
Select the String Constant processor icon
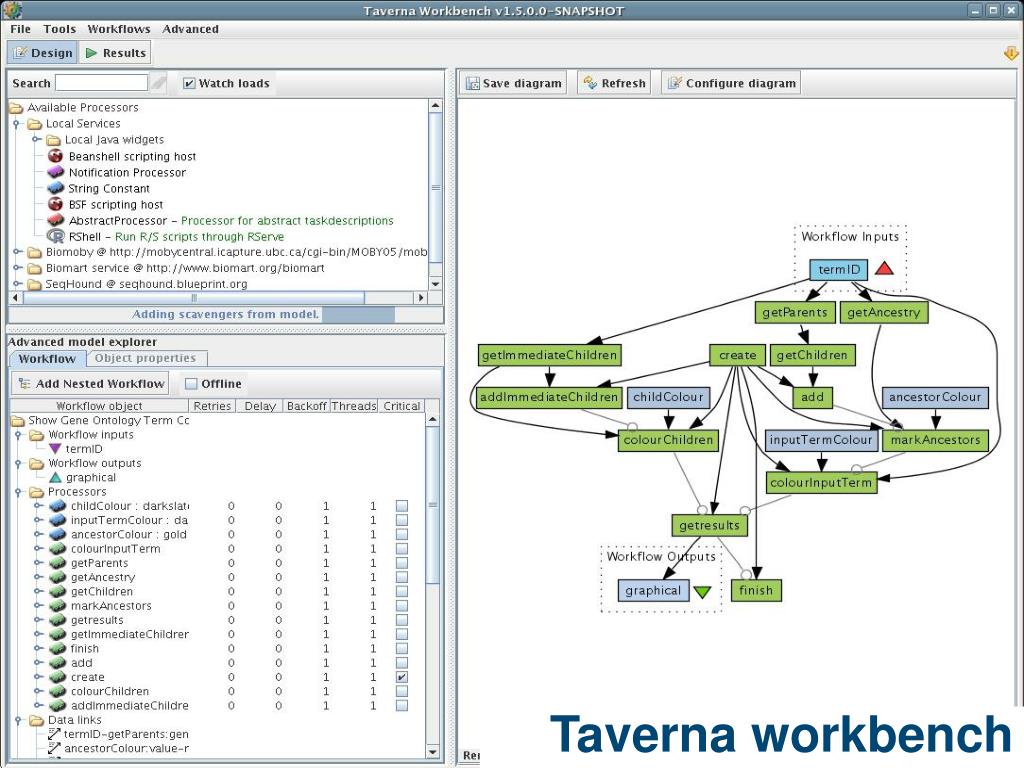[56, 188]
